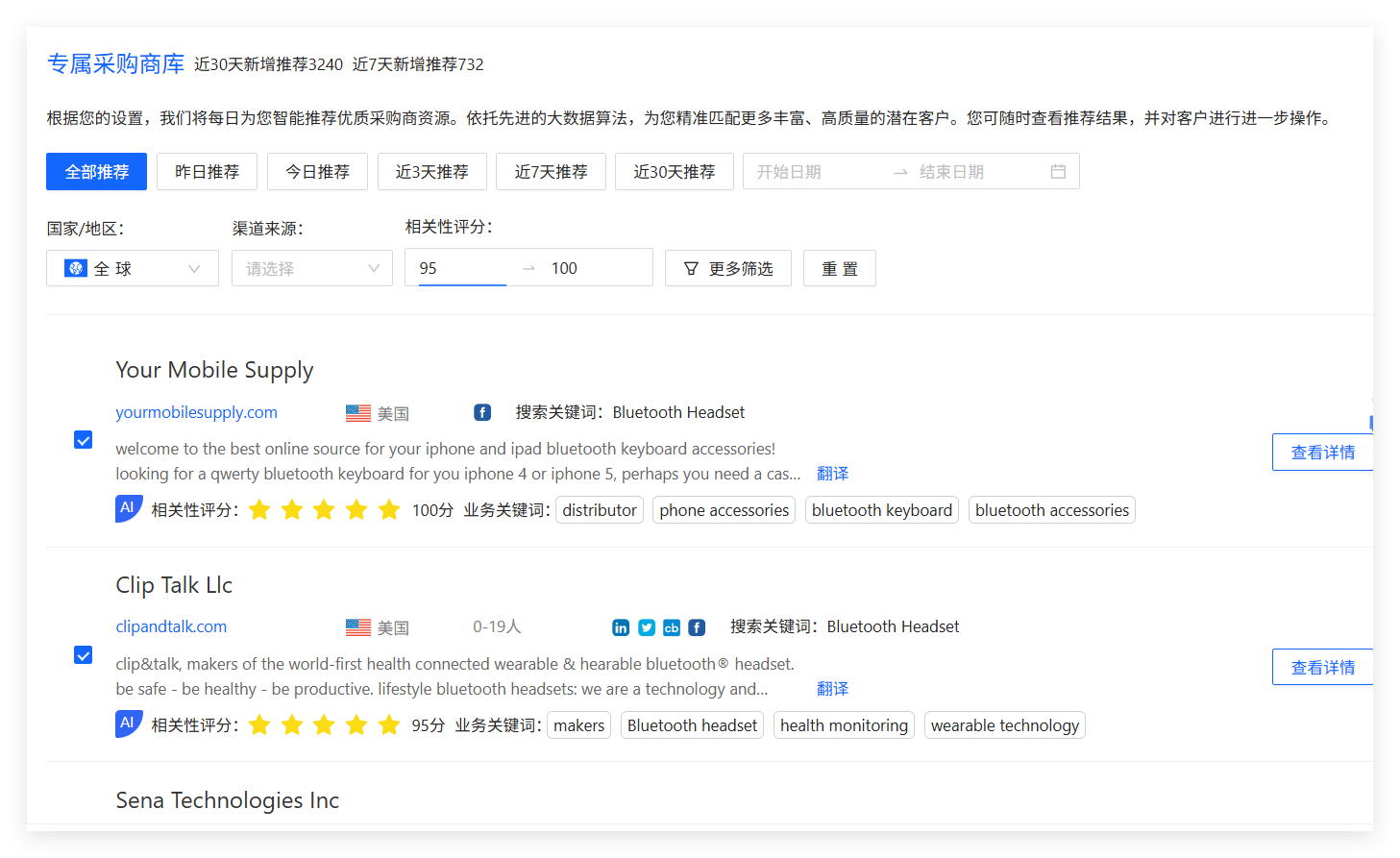
Task: View details for Clip Talk Llc
Action: pos(1322,667)
